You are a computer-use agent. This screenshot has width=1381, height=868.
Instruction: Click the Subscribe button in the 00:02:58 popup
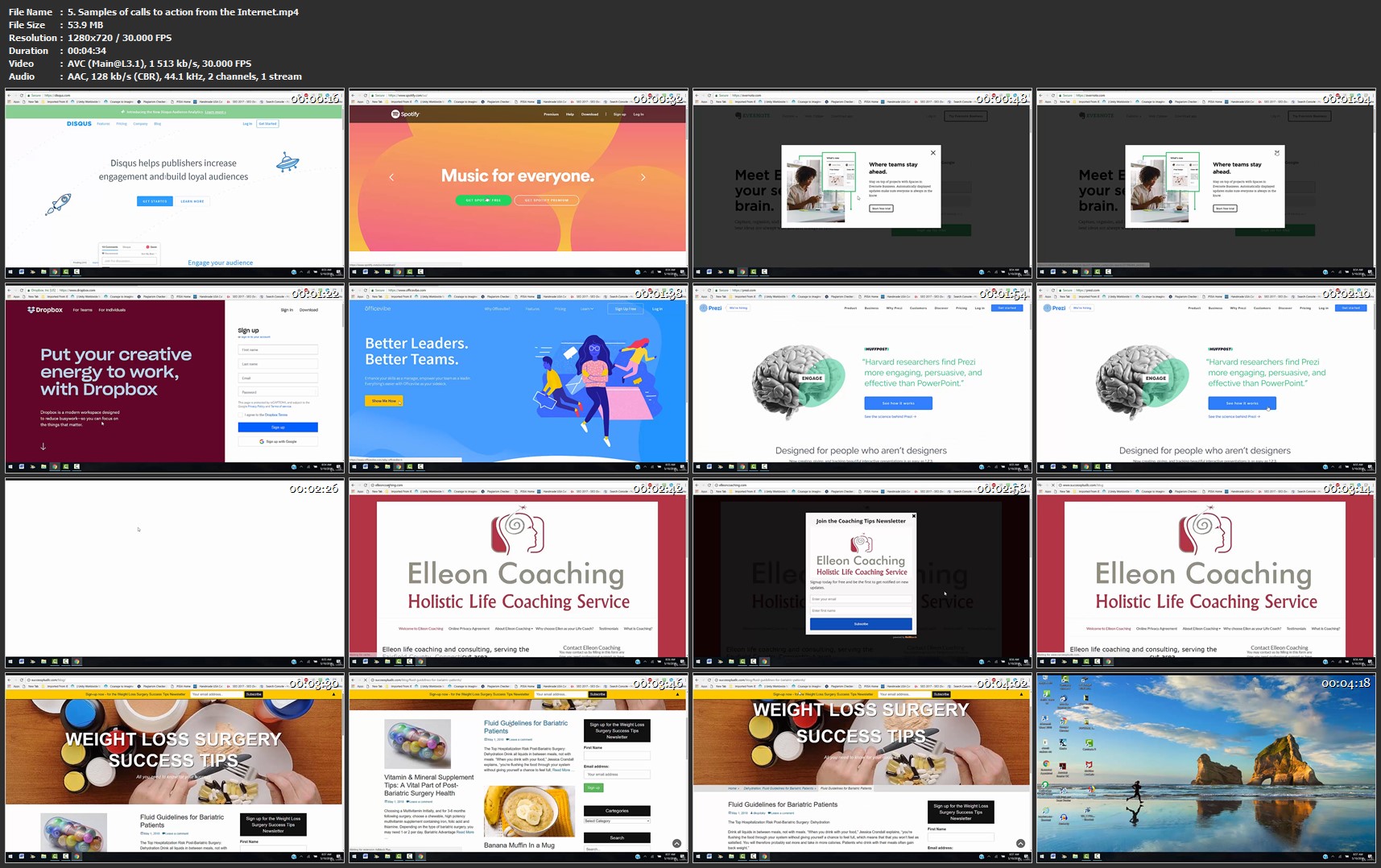tap(861, 624)
